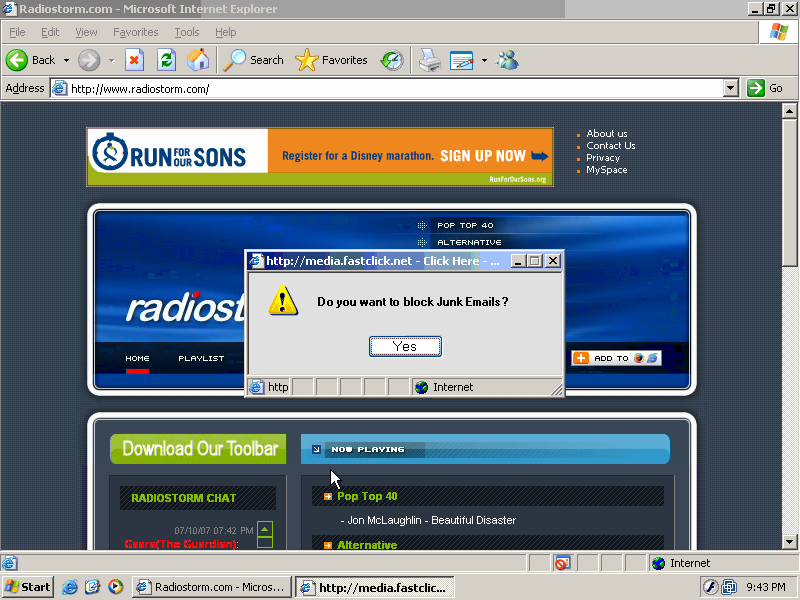
Task: Close the fastclick popup window
Action: click(x=553, y=261)
